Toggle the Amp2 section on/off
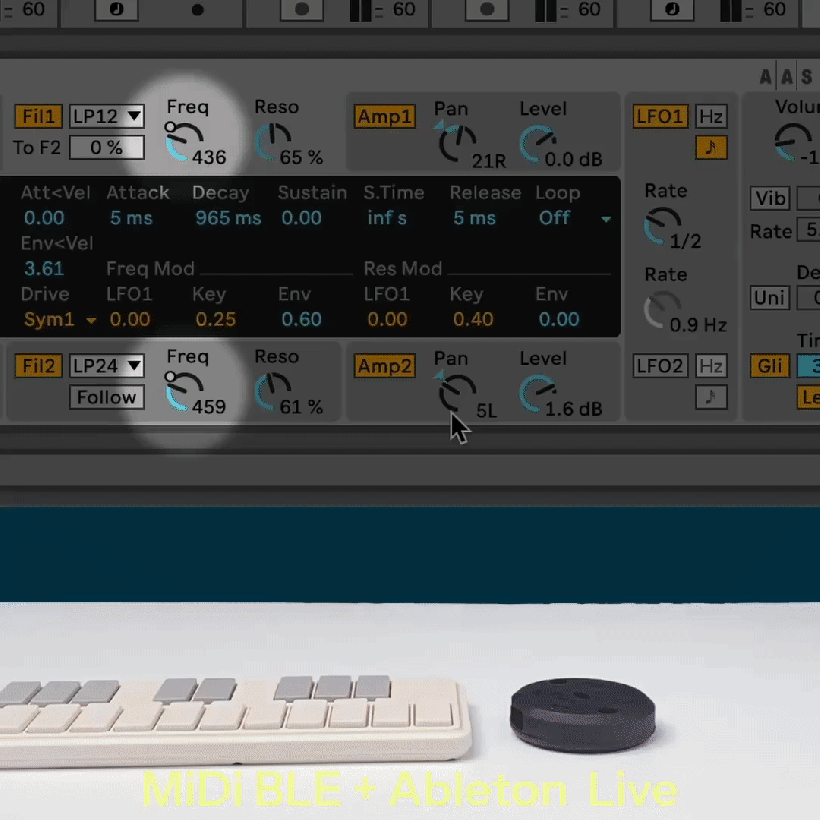This screenshot has height=820, width=820. coord(385,366)
